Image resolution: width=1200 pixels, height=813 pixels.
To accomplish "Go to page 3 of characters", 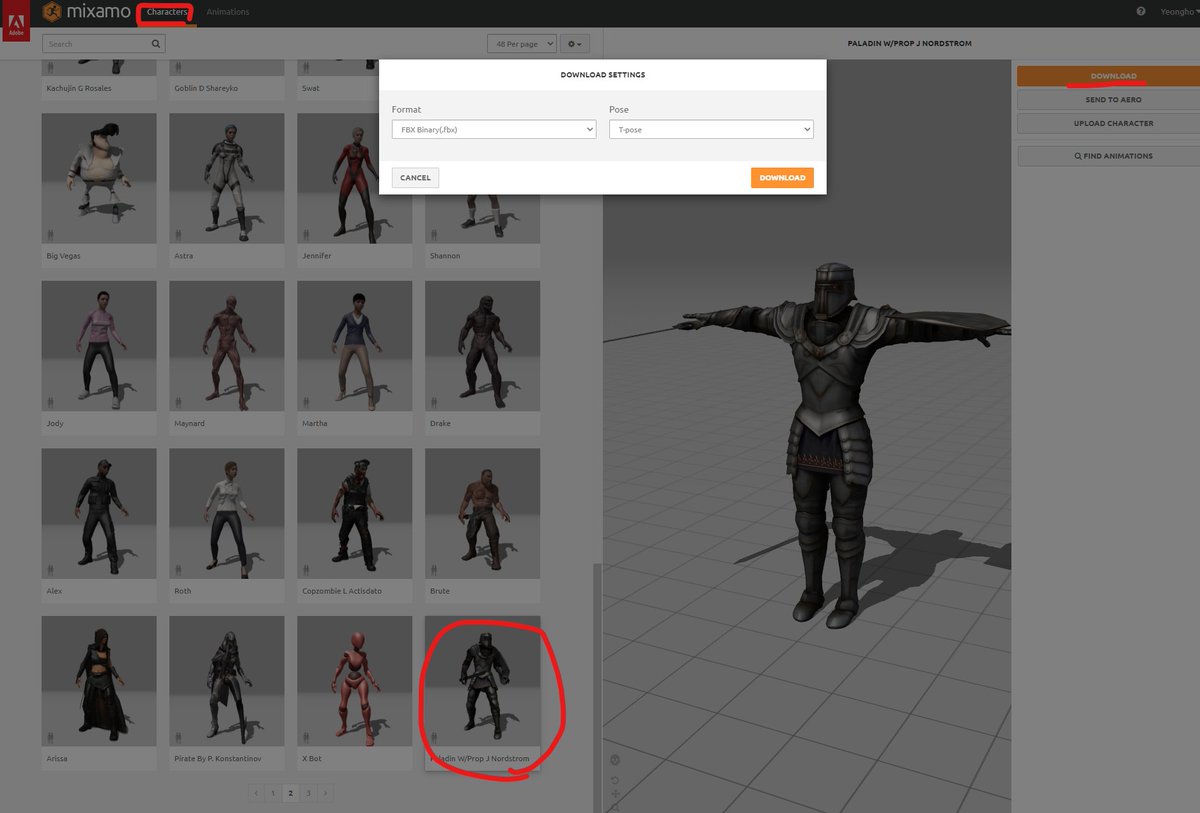I will (x=308, y=793).
